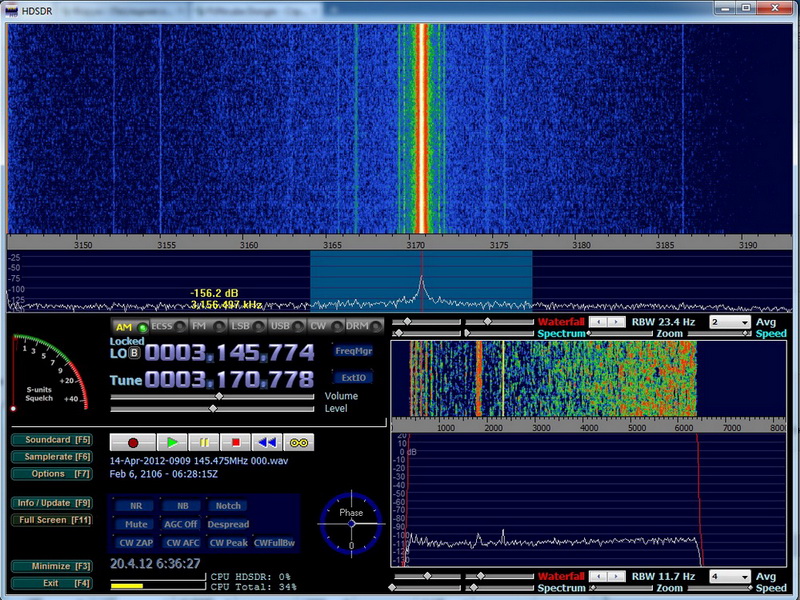Select DRM mode
Viewport: 800px width, 600px height.
click(364, 327)
